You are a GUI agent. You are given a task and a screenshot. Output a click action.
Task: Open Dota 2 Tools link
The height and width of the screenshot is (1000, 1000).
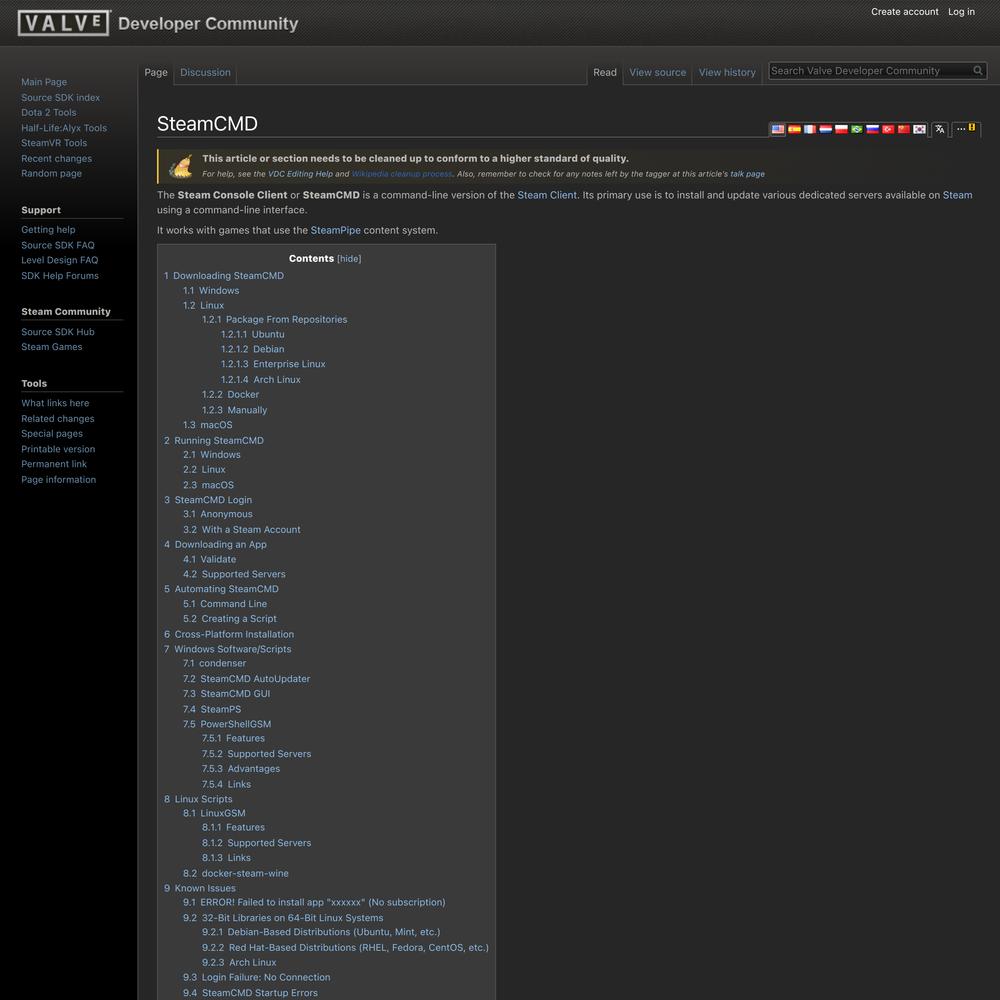tap(48, 112)
